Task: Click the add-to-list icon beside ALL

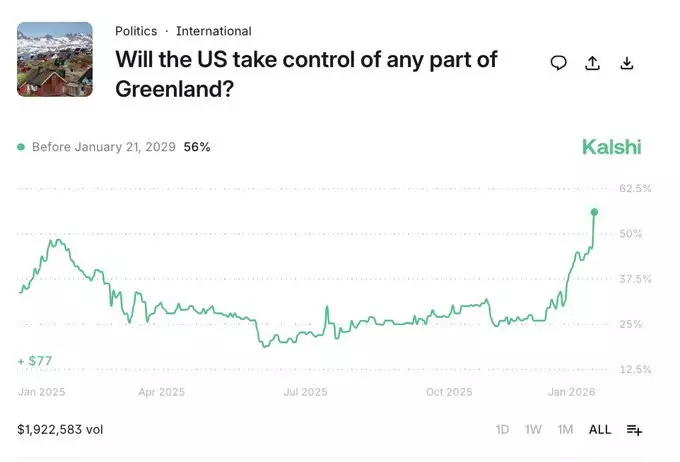Action: [x=634, y=429]
